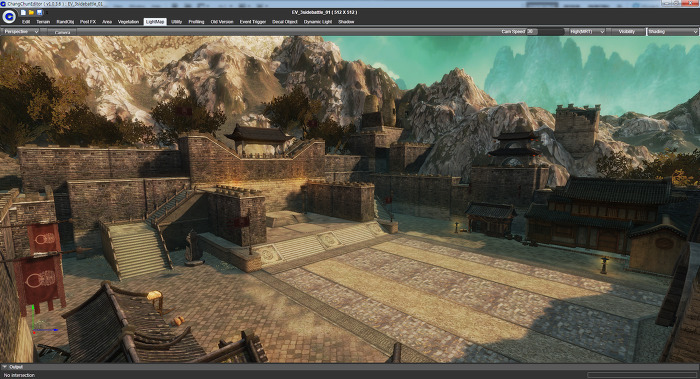The image size is (700, 379).
Task: Open the Post FX tab
Action: point(88,21)
